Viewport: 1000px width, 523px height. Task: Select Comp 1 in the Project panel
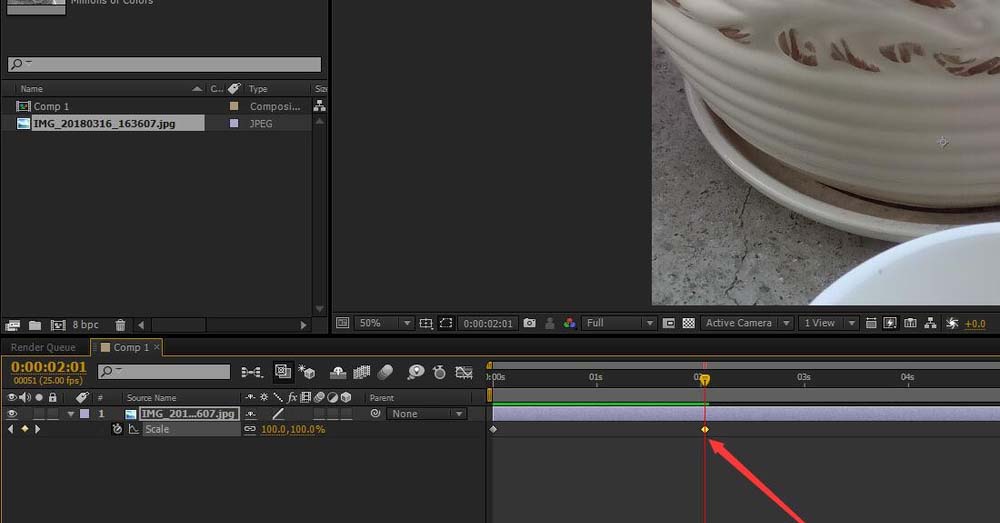pos(51,106)
